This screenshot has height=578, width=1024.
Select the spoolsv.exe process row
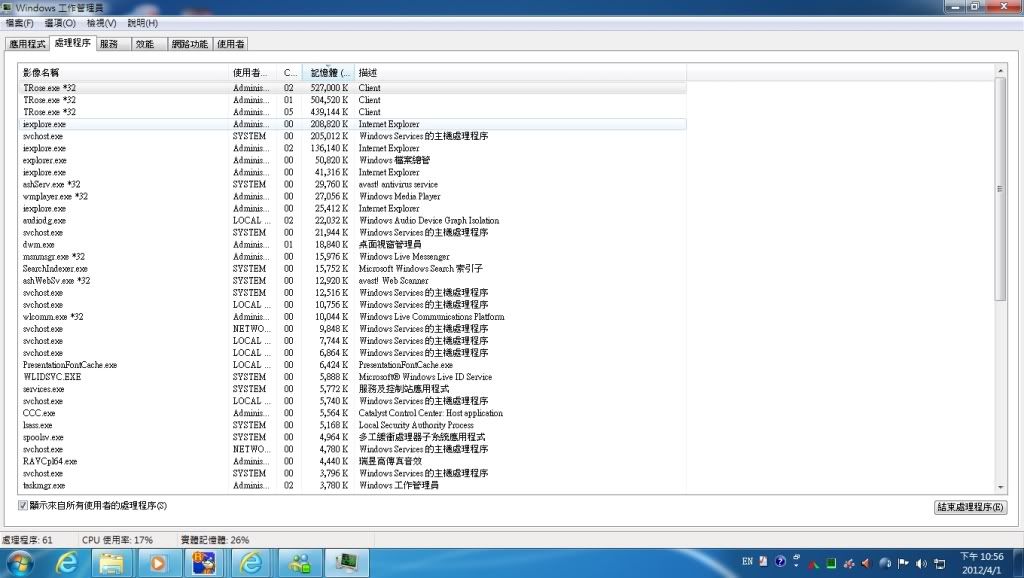[x=353, y=437]
